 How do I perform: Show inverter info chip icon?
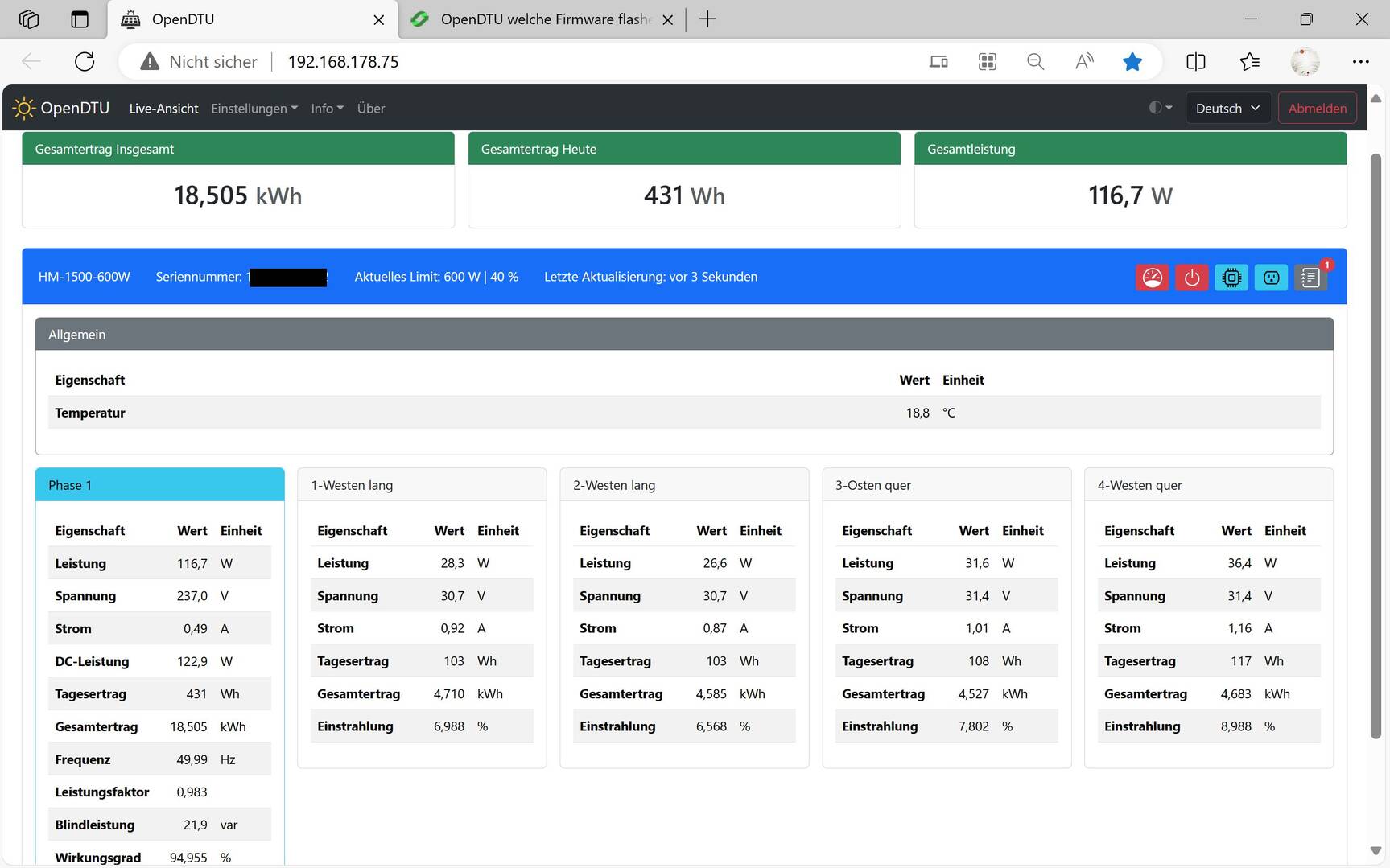1231,278
